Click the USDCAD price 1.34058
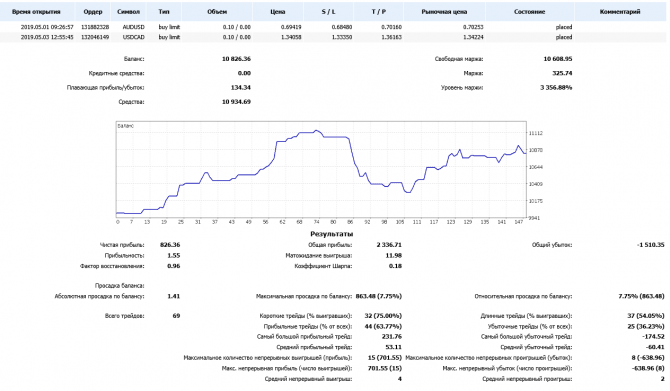The image size is (670, 391). click(x=291, y=37)
